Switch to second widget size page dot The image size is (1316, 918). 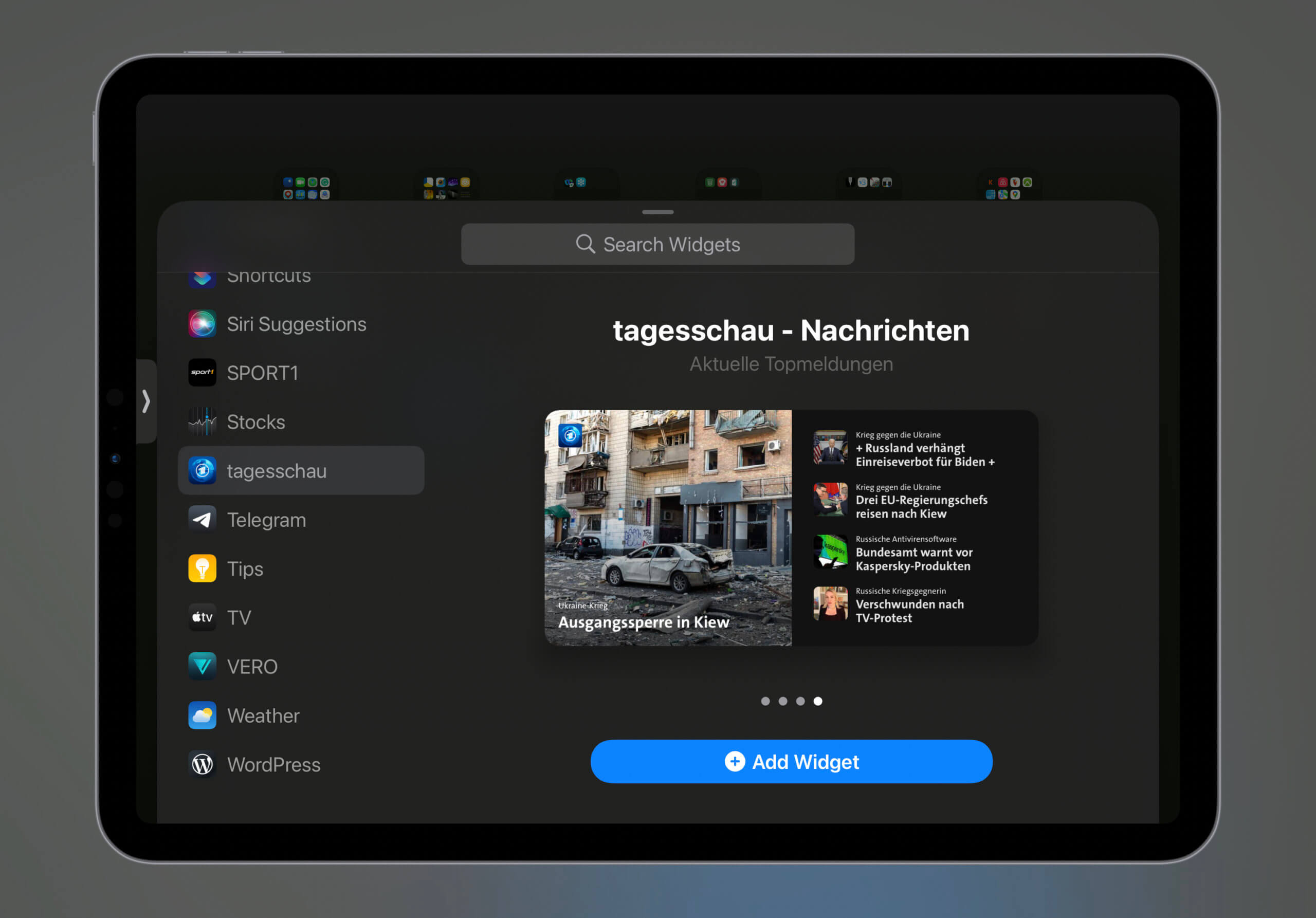coord(783,701)
